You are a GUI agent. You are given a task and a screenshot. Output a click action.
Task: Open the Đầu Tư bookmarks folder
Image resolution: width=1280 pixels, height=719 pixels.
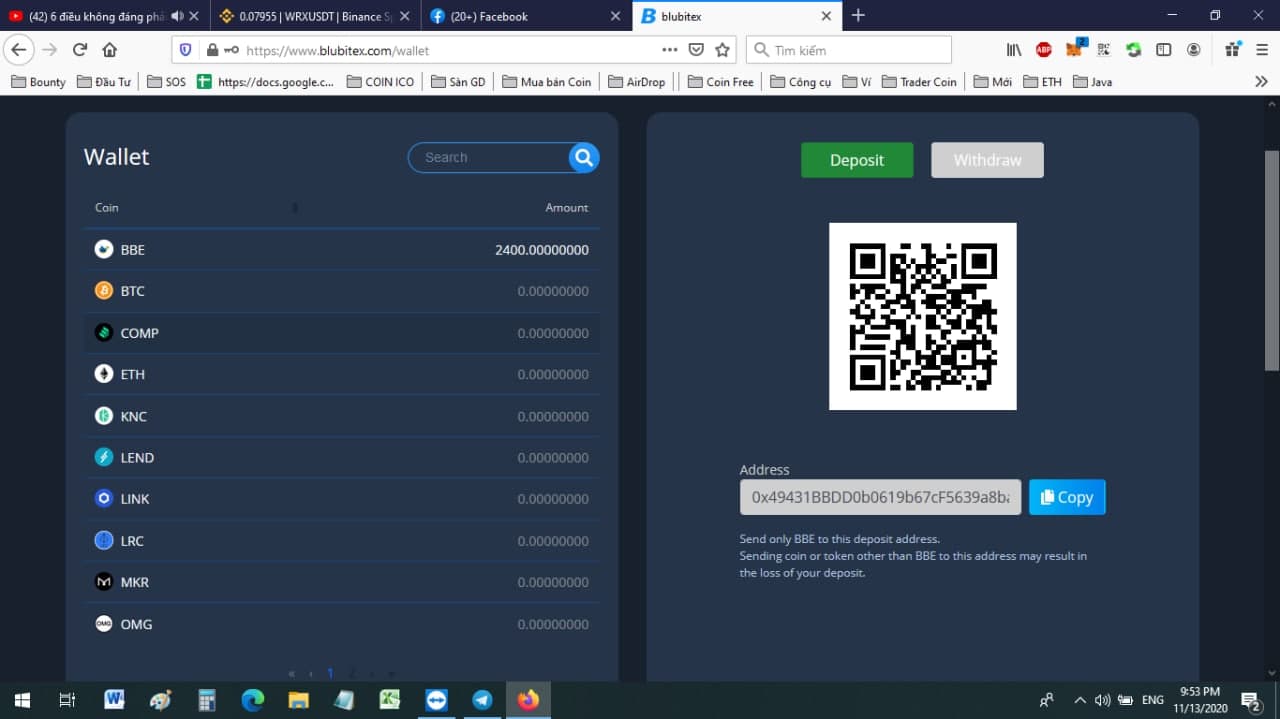pyautogui.click(x=103, y=82)
